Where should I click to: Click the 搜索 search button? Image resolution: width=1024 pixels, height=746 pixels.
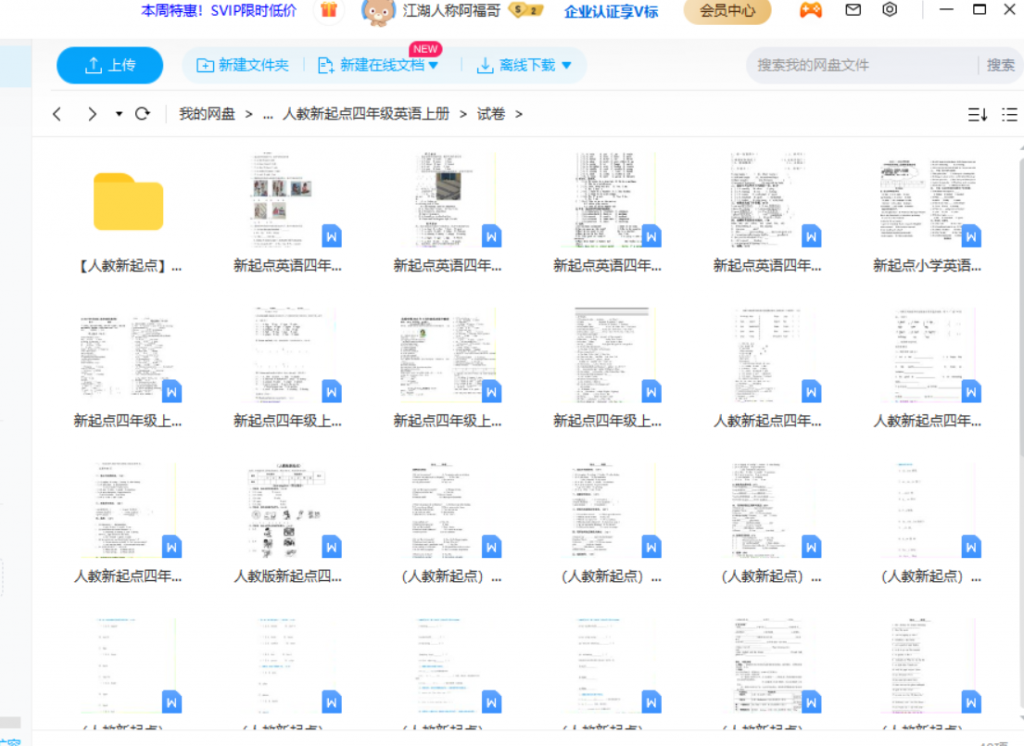point(1000,65)
